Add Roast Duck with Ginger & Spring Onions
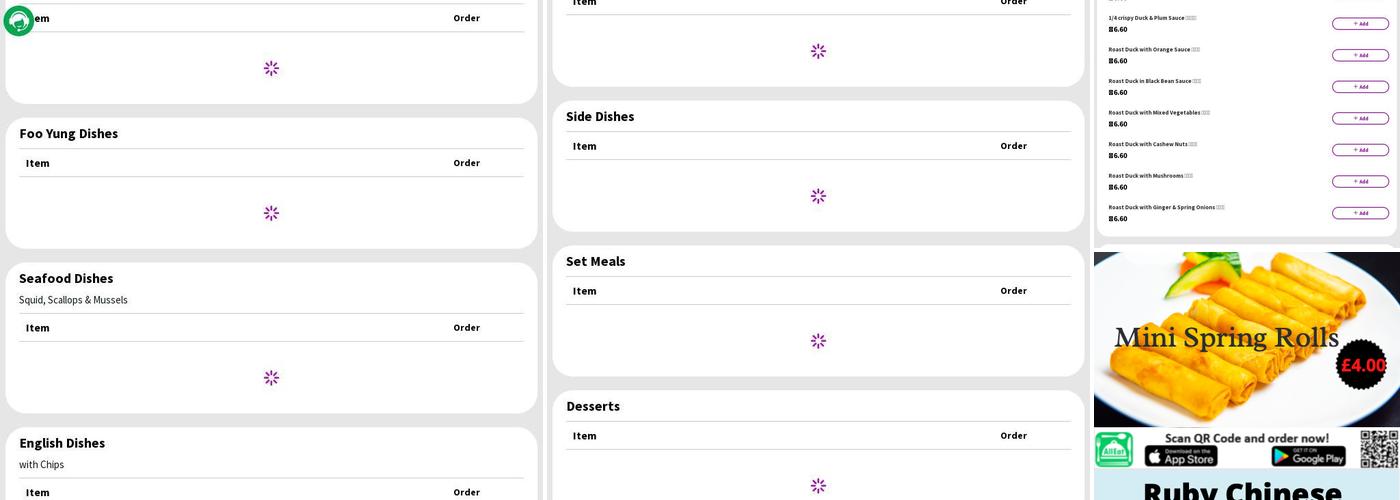 pos(1360,213)
